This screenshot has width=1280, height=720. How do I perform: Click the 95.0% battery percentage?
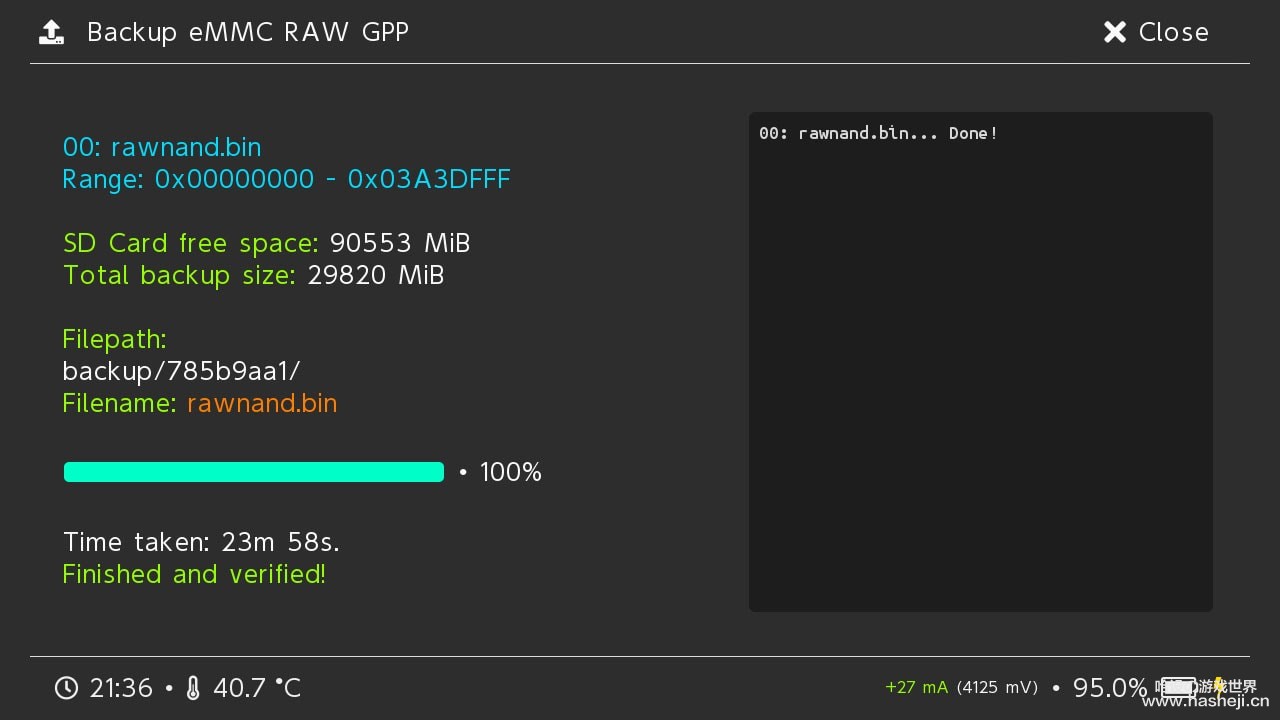pyautogui.click(x=1110, y=688)
